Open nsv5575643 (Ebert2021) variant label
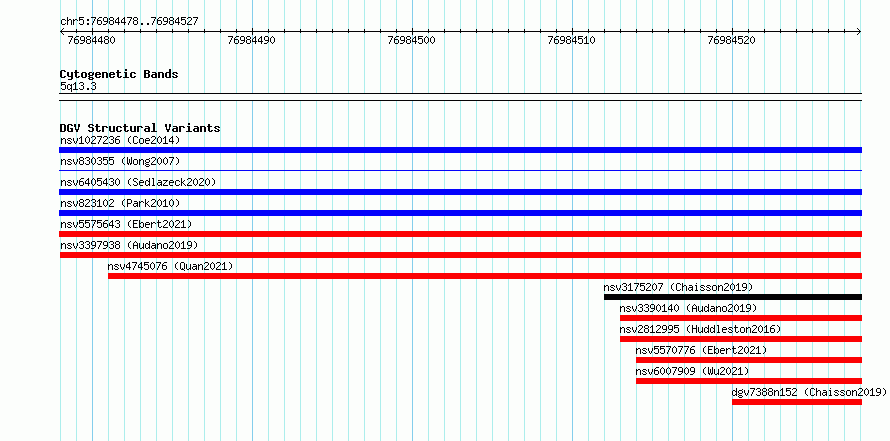Viewport: 890px width, 441px height. point(126,224)
